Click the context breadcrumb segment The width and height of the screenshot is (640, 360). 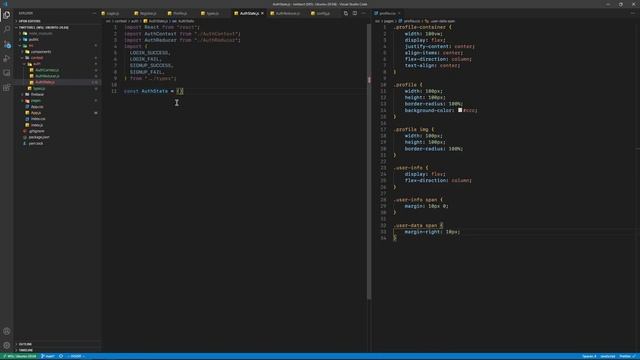(121, 21)
